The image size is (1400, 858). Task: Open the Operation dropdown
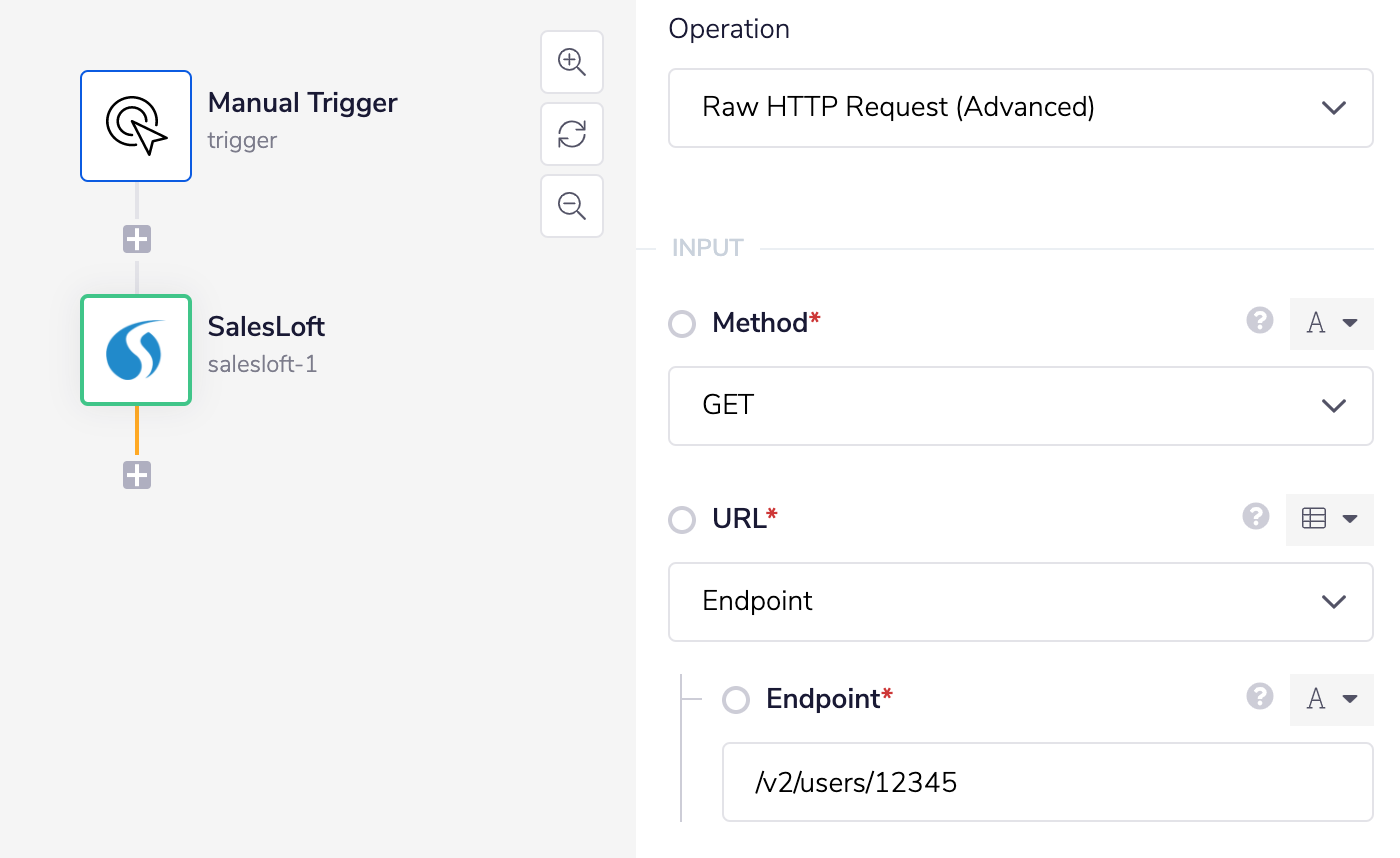1020,107
